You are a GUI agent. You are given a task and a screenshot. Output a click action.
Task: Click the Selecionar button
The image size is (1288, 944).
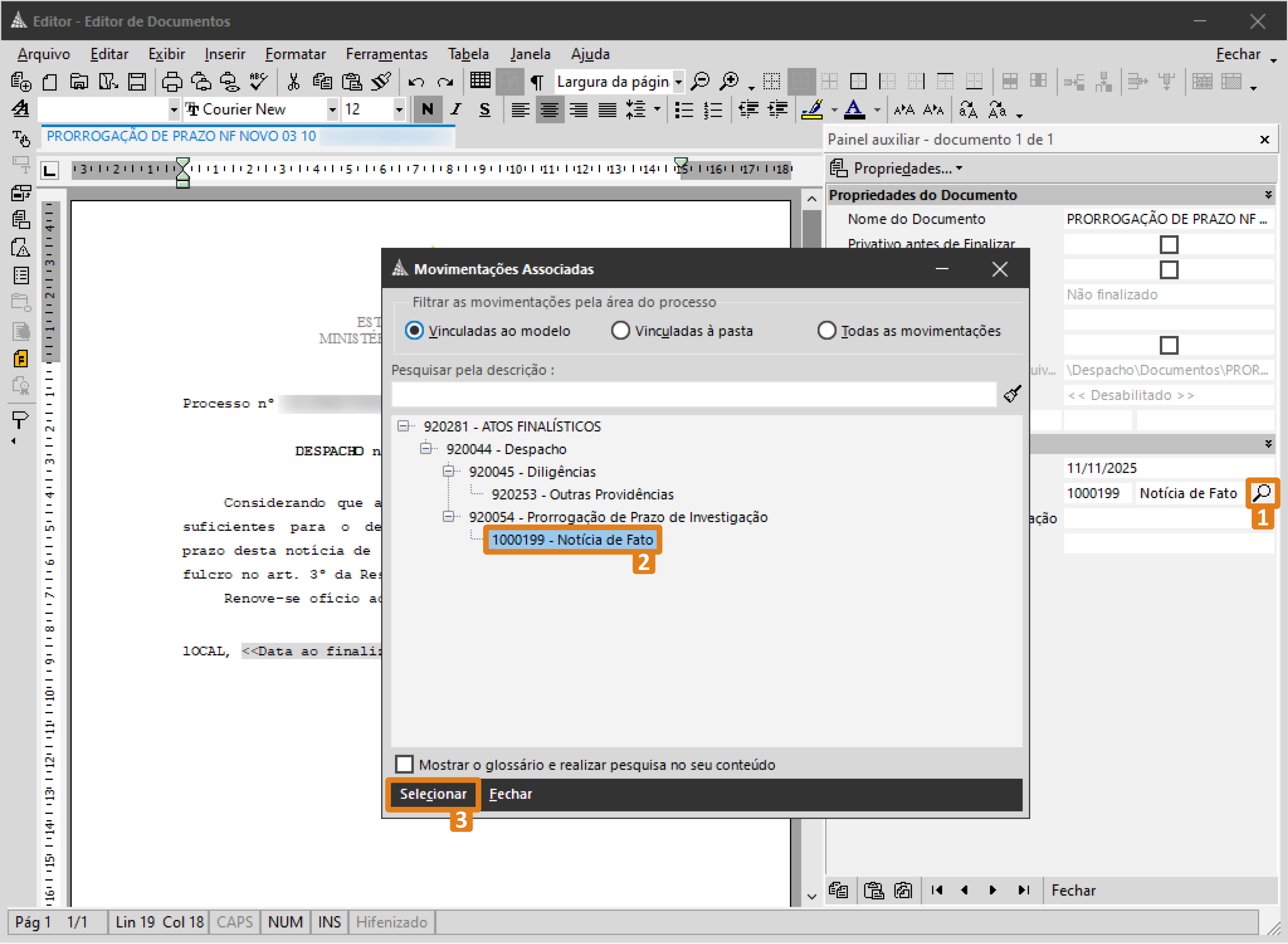[433, 794]
